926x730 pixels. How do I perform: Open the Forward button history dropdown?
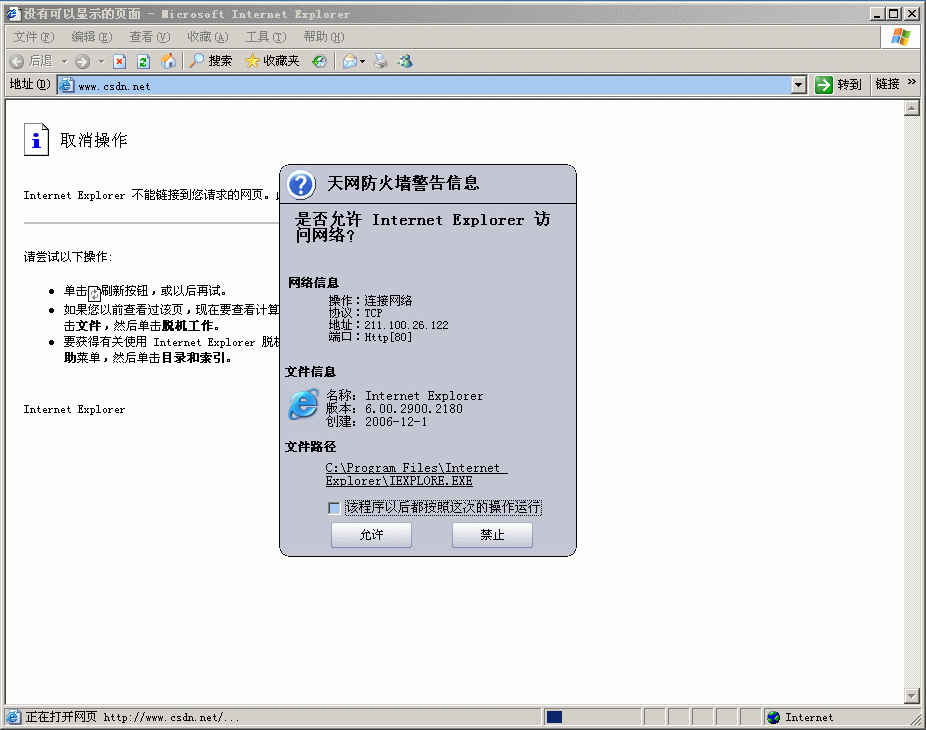coord(102,61)
